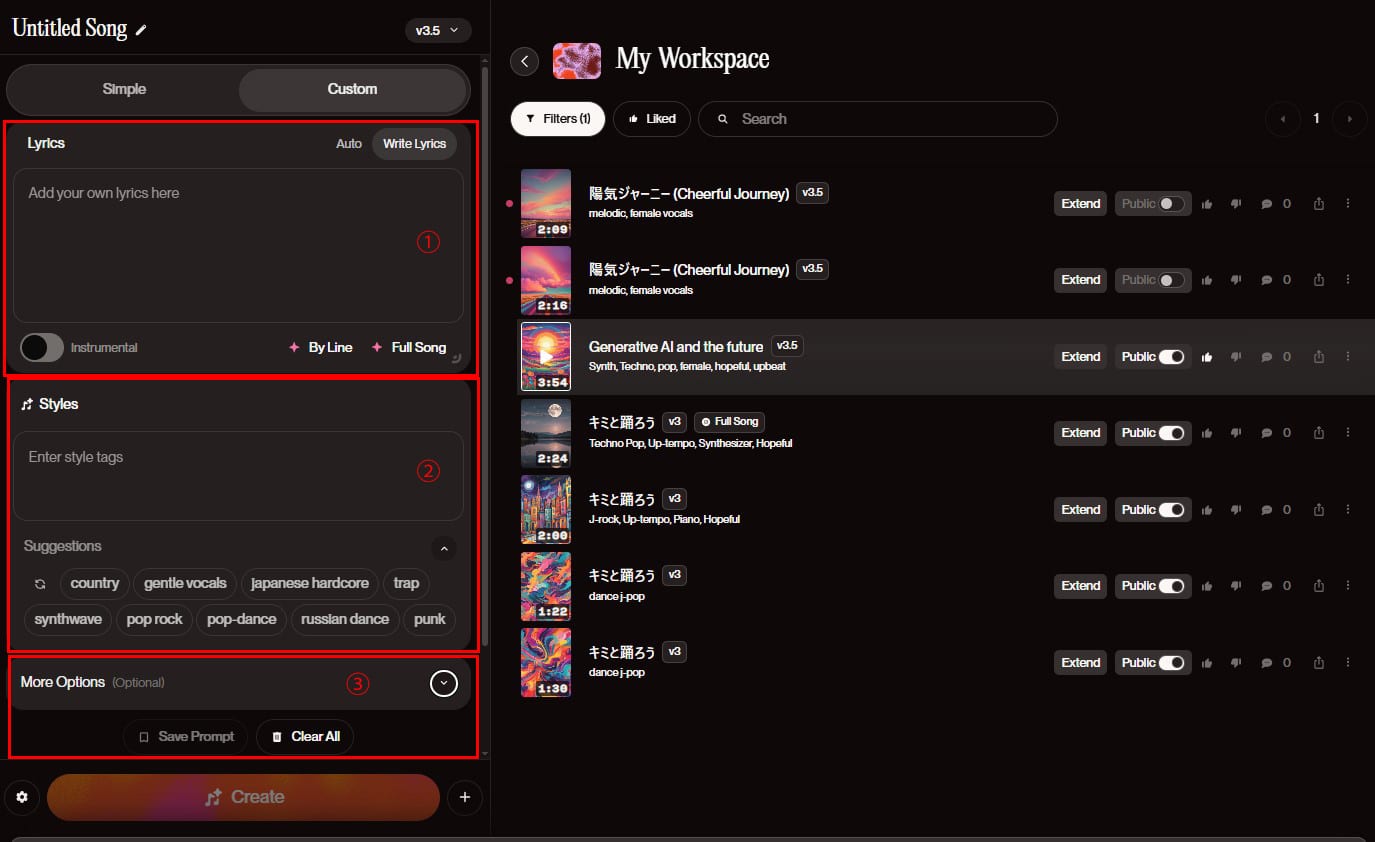Expand the More Options section
The width and height of the screenshot is (1375, 842).
pos(444,683)
